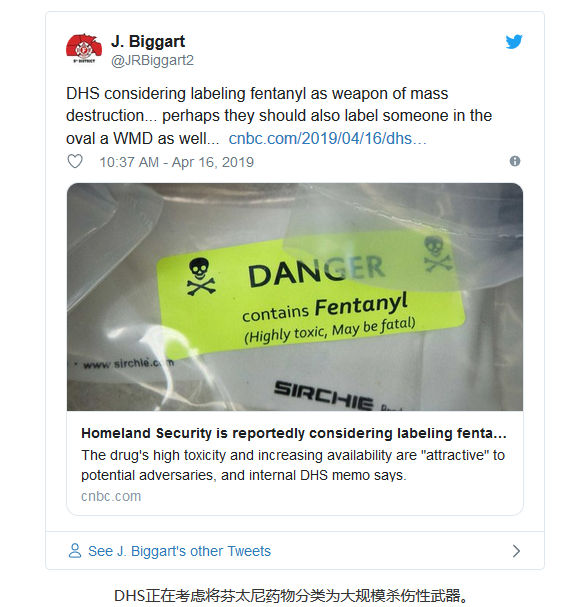Click the 10:37 AM - Apr 16, 2019 timestamp
This screenshot has height=607, width=569.
[177, 162]
